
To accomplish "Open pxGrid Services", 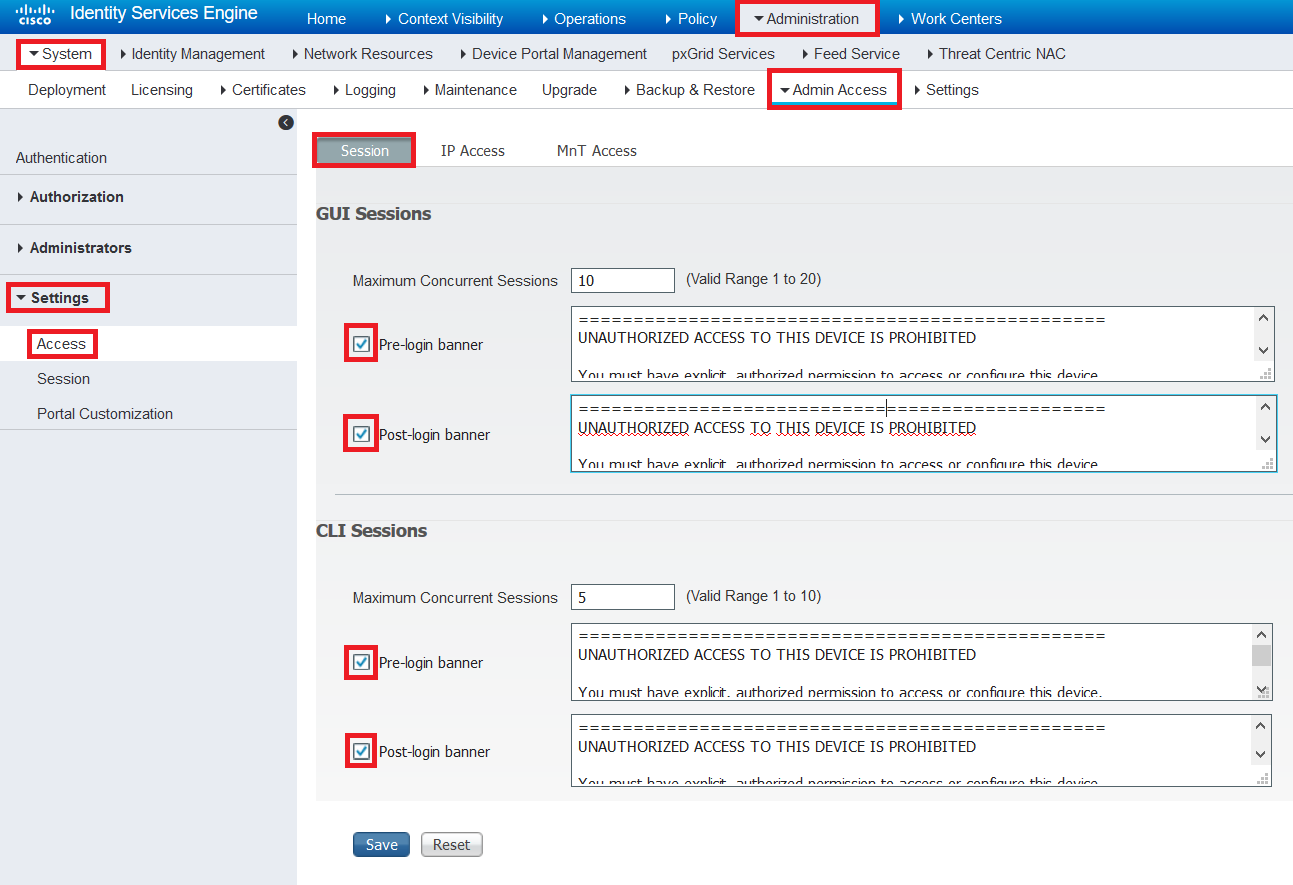I will [723, 54].
